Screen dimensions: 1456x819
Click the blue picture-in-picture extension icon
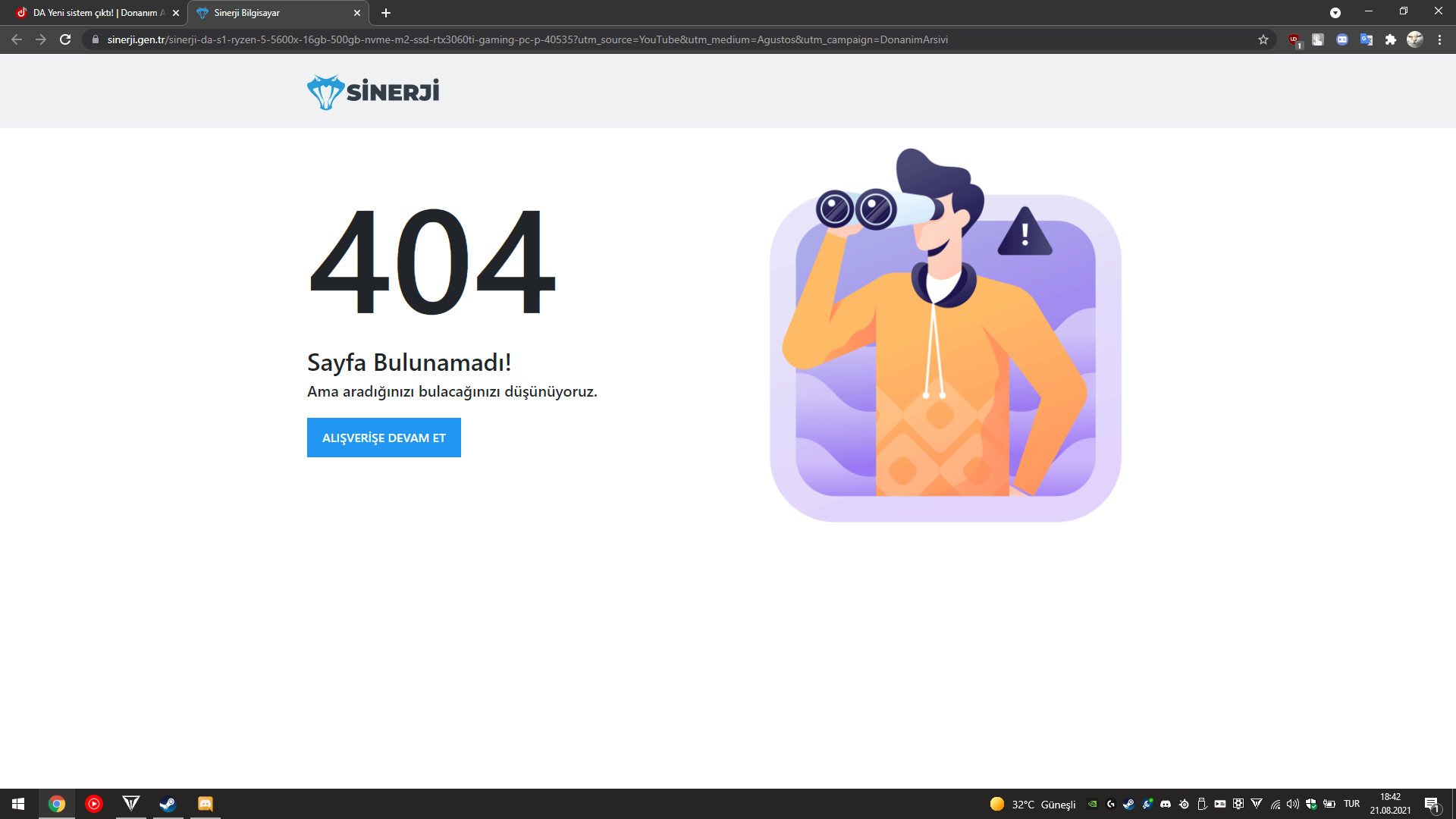[x=1342, y=39]
